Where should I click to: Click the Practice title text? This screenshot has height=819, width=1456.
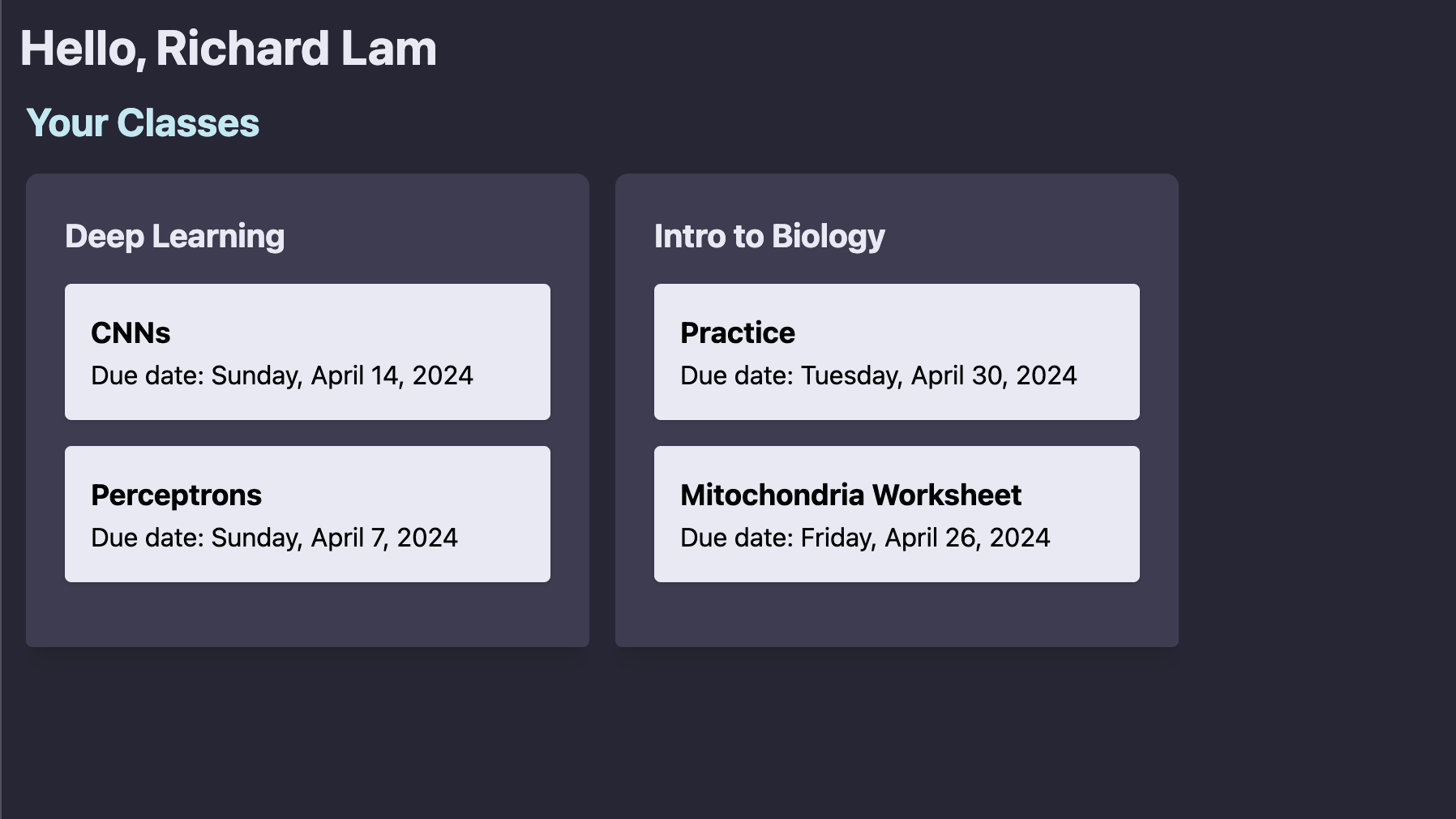[x=738, y=333]
